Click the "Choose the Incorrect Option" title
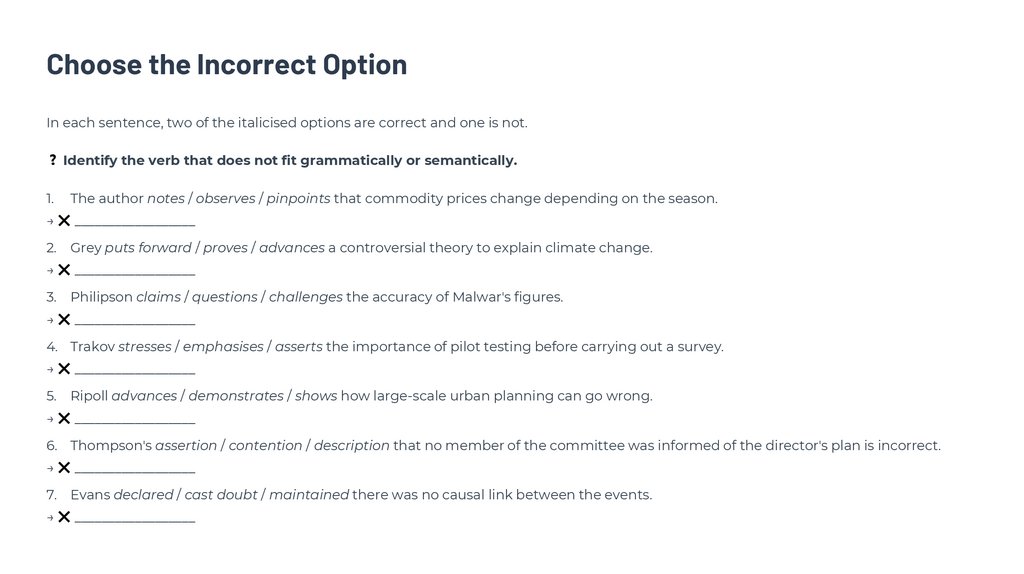This screenshot has height=574, width=1024. (227, 64)
